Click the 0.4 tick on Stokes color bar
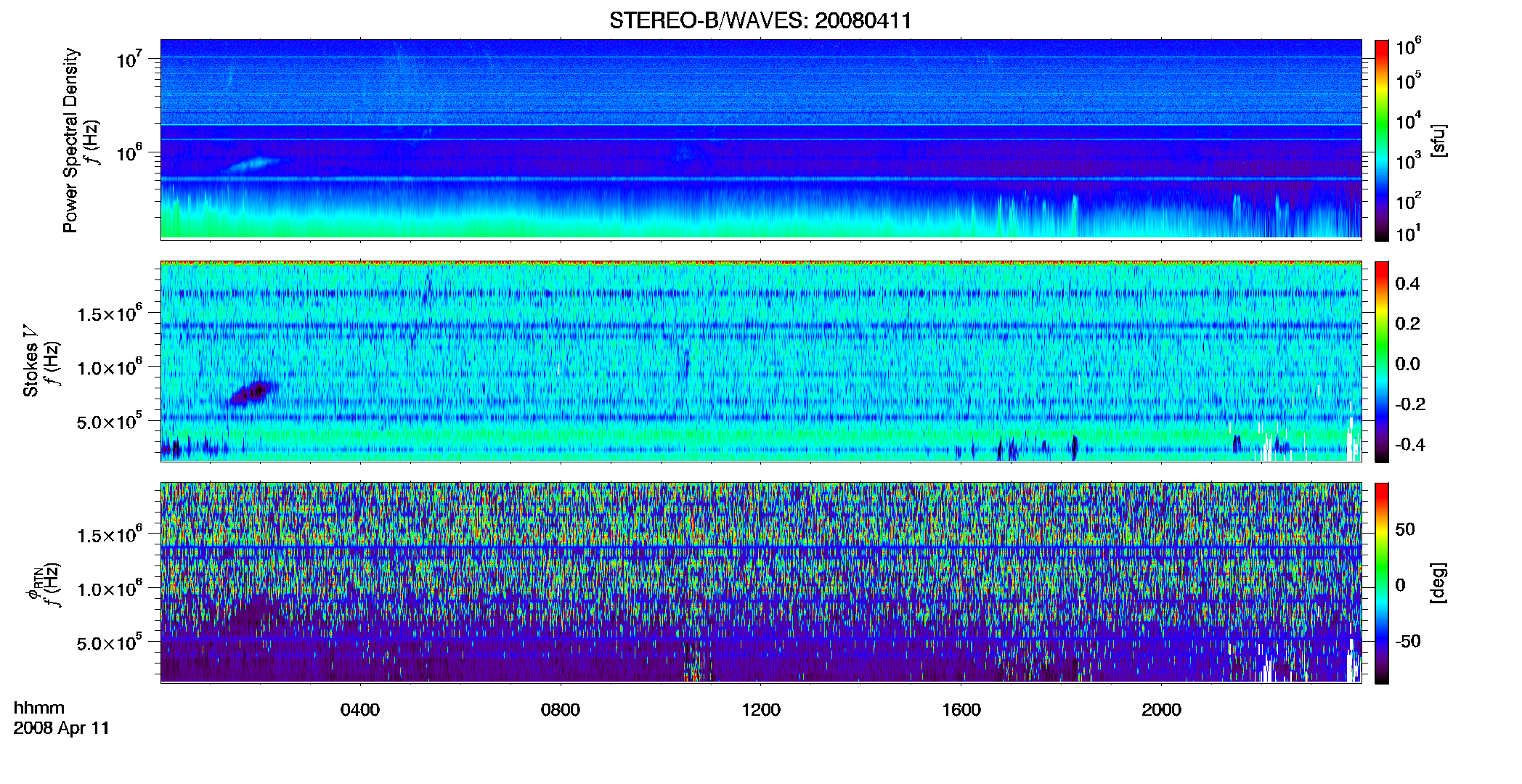 (1407, 284)
